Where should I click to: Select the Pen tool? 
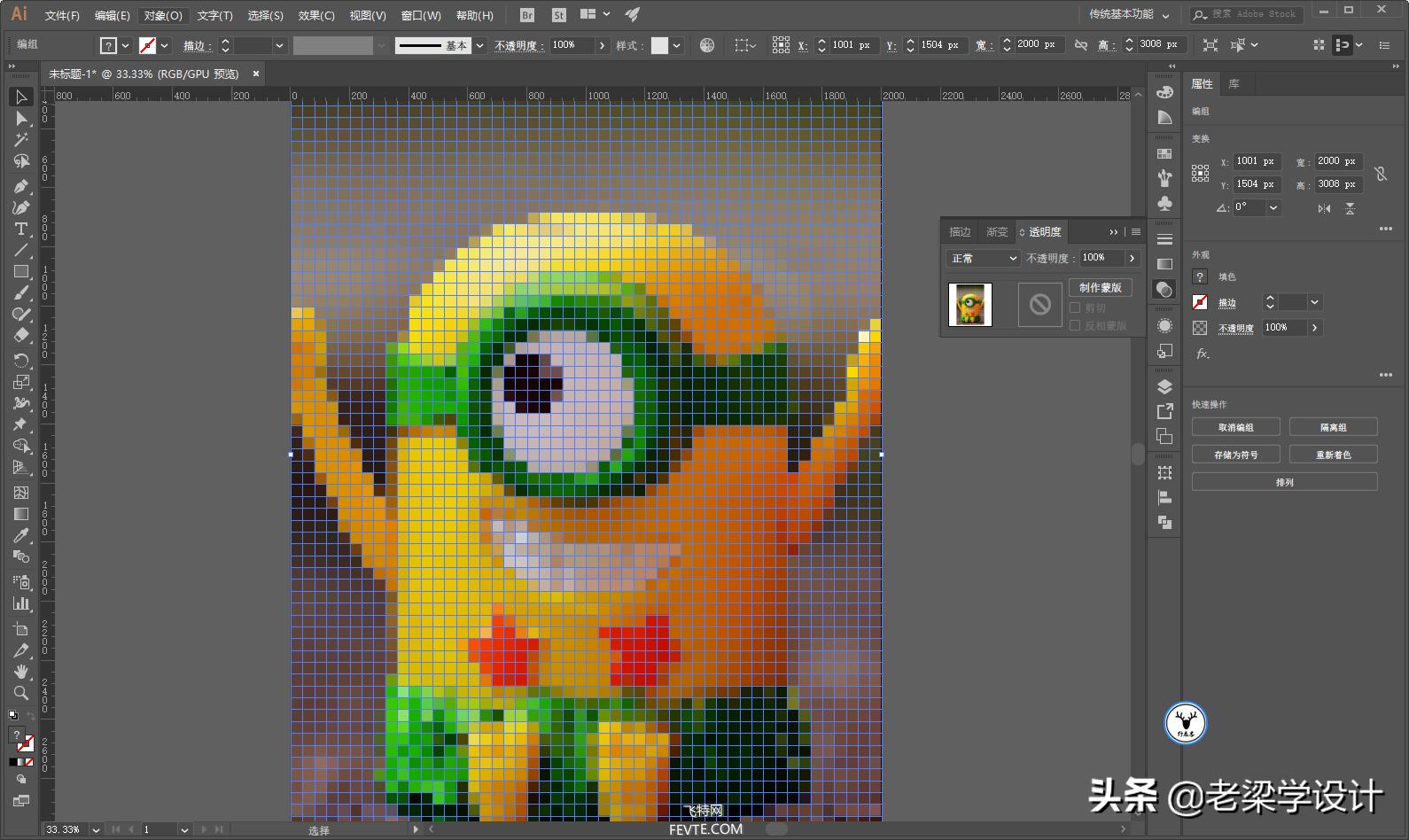21,186
